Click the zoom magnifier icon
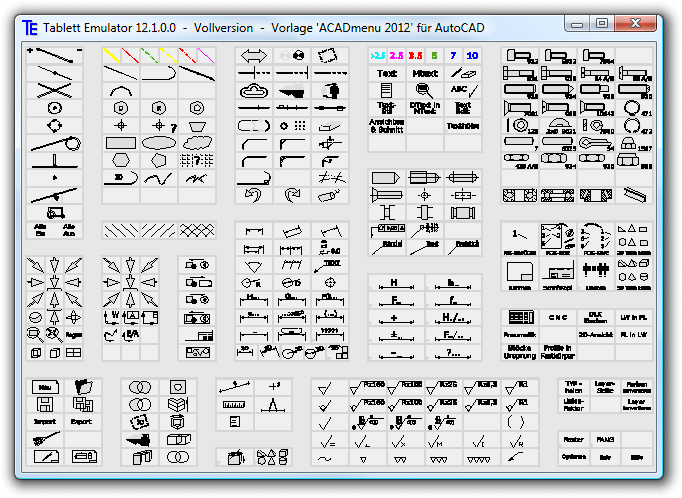Image resolution: width=682 pixels, height=498 pixels. 35,334
